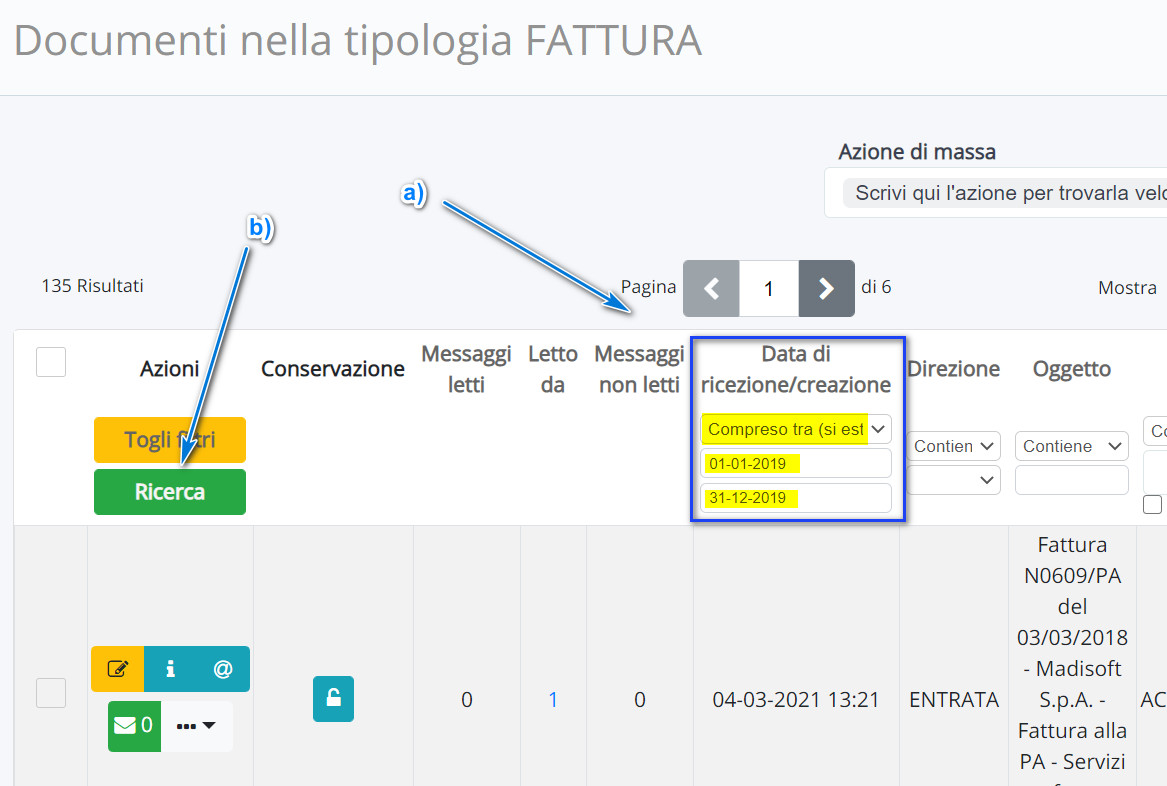Viewport: 1167px width, 786px height.
Task: Click the Togli filtri button
Action: point(170,440)
